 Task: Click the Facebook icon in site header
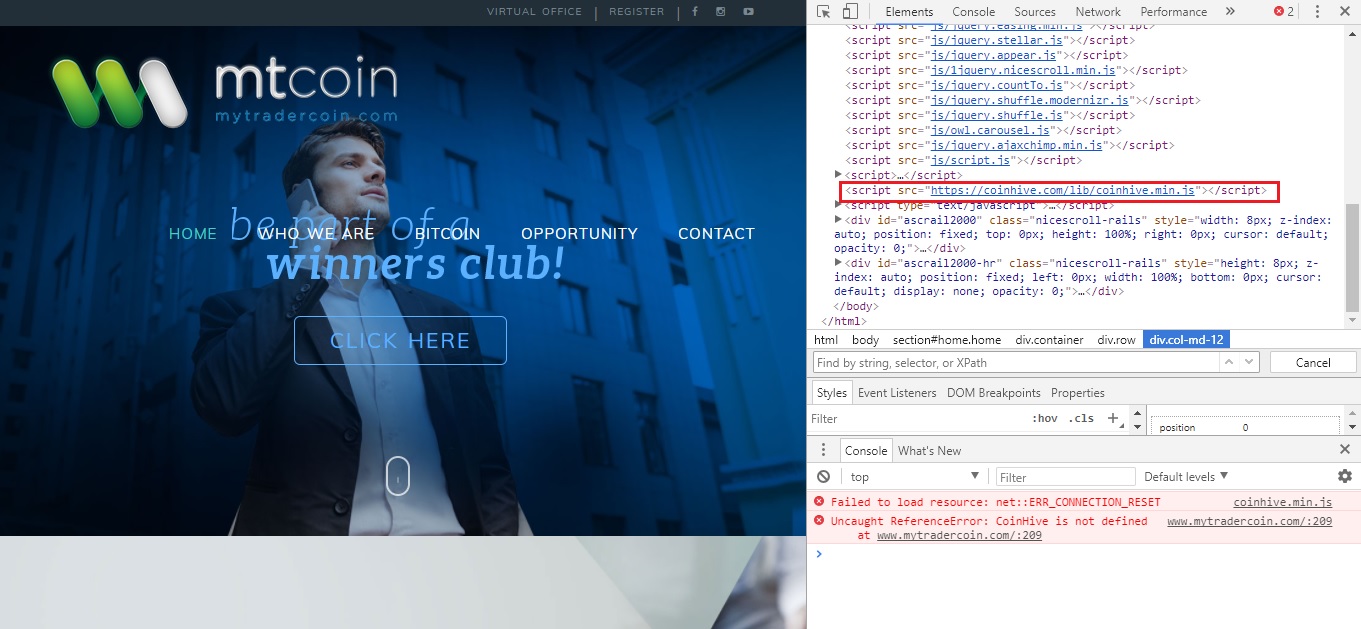(695, 12)
